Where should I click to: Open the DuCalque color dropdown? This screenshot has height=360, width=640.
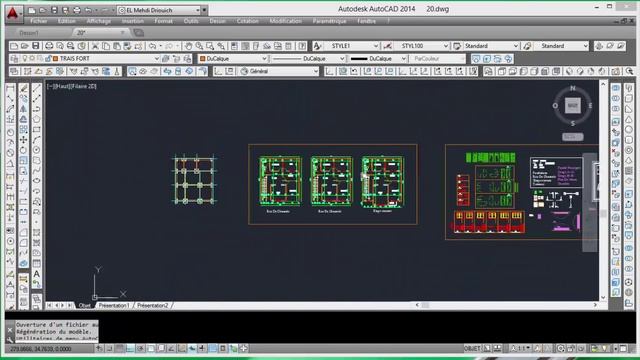coord(264,59)
